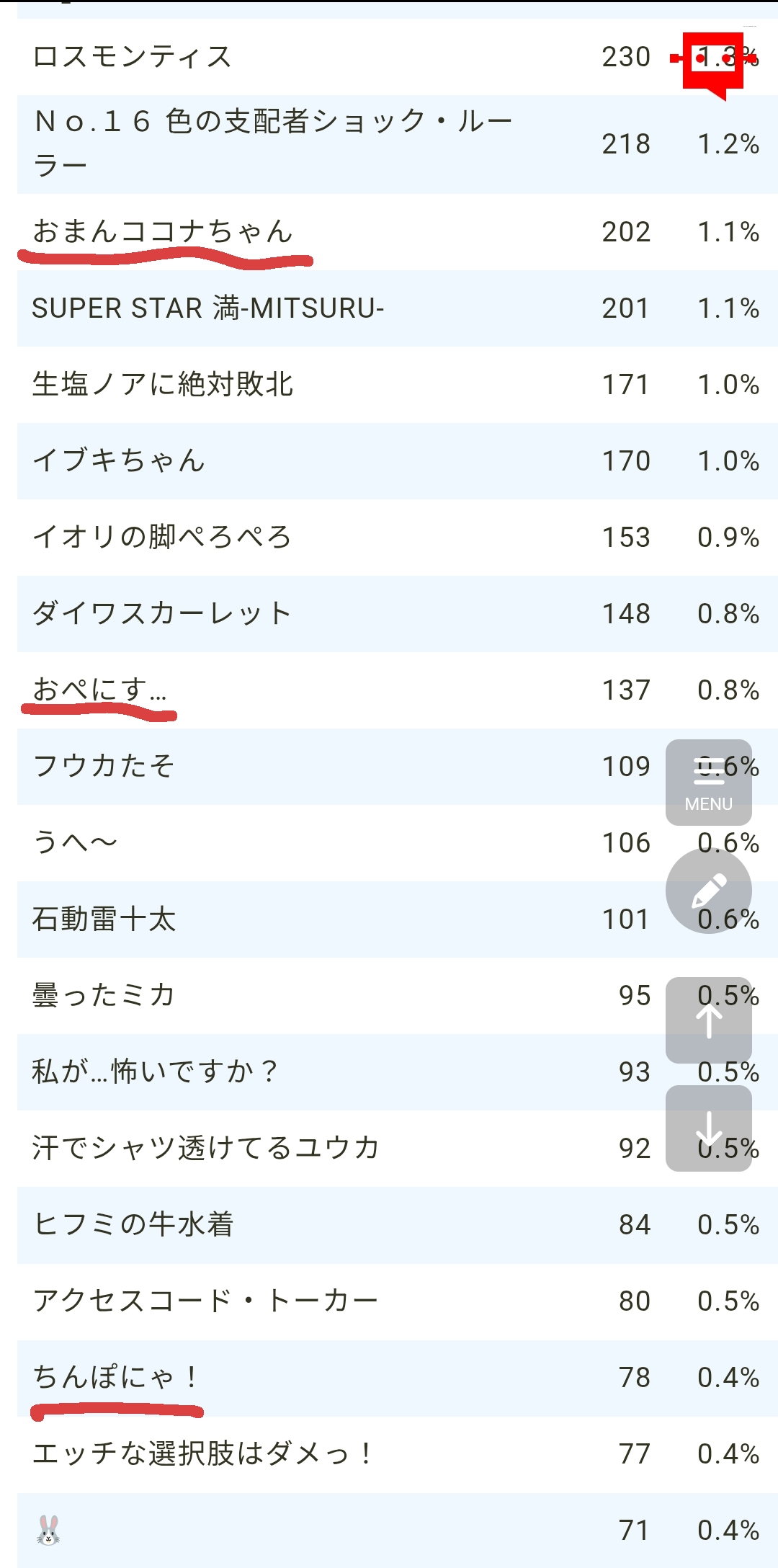Click the おまんココナちゃん entry
The width and height of the screenshot is (778, 1568).
pyautogui.click(x=163, y=232)
